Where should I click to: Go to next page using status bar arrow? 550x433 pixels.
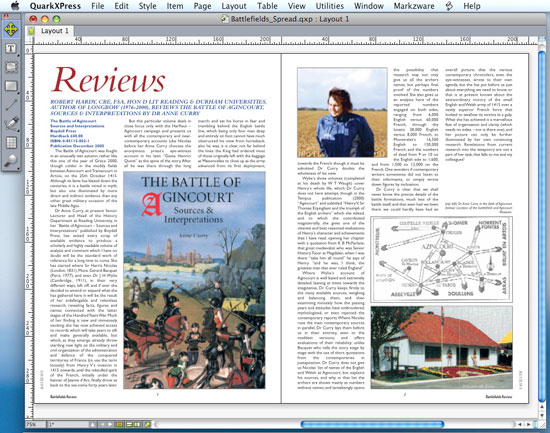(x=110, y=424)
